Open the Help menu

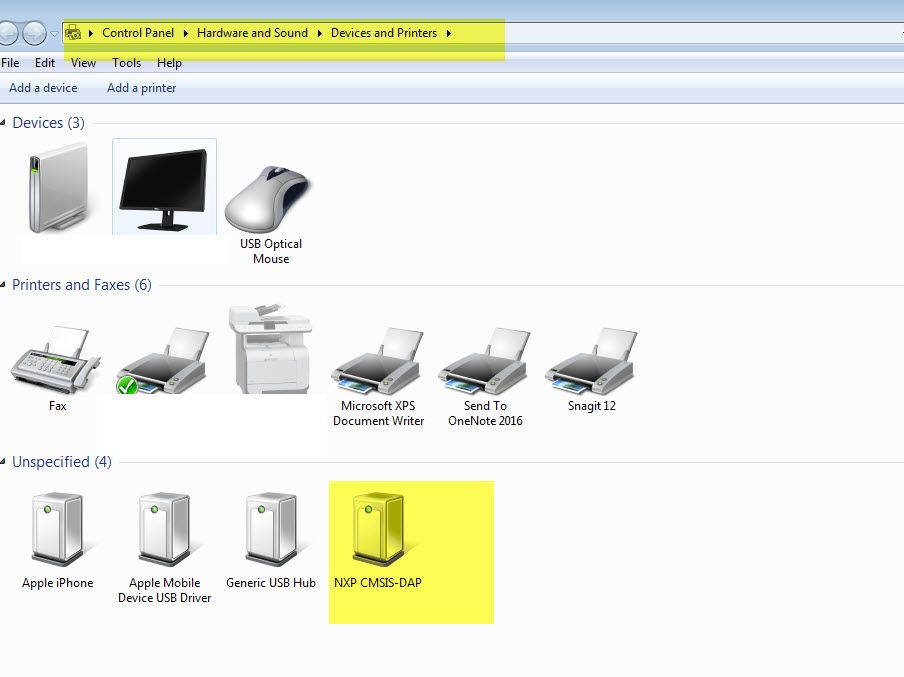point(169,63)
